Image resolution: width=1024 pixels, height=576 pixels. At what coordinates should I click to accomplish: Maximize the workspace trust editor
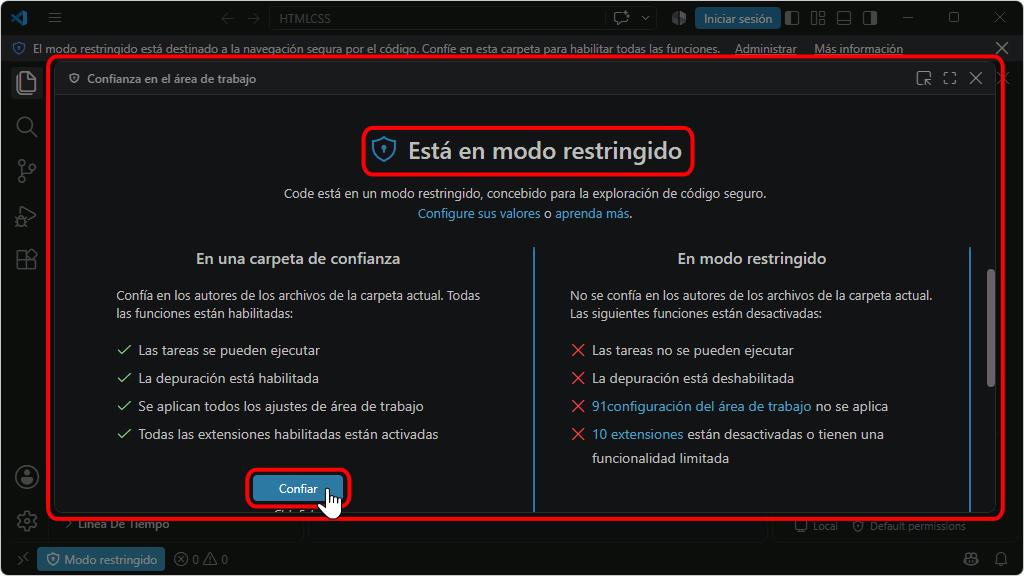(x=950, y=78)
